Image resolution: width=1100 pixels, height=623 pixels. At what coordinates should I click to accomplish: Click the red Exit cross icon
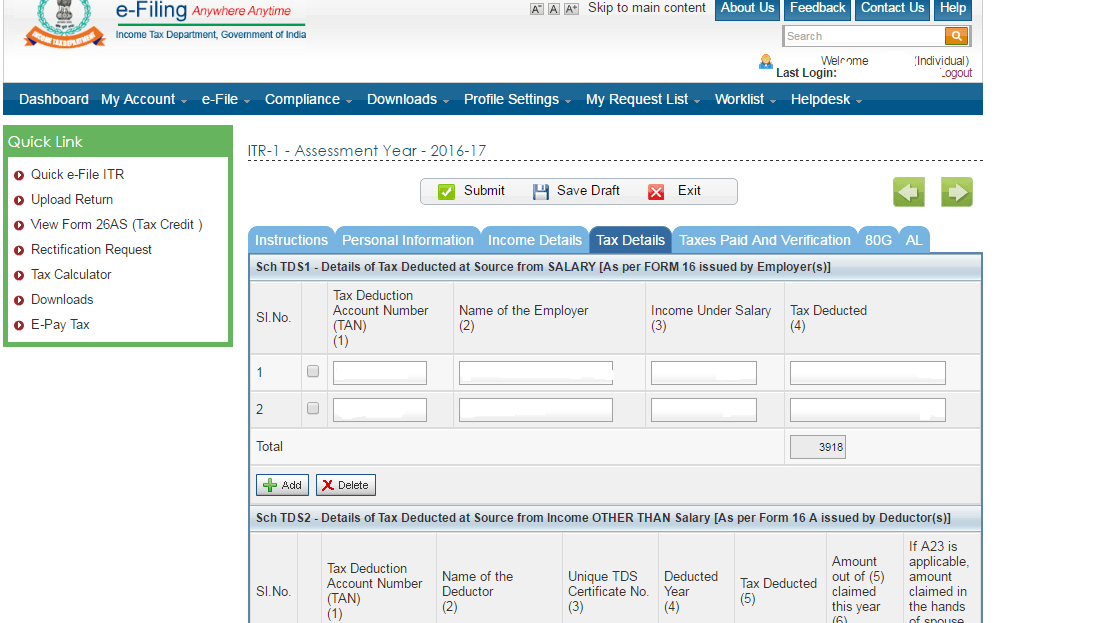click(x=656, y=191)
